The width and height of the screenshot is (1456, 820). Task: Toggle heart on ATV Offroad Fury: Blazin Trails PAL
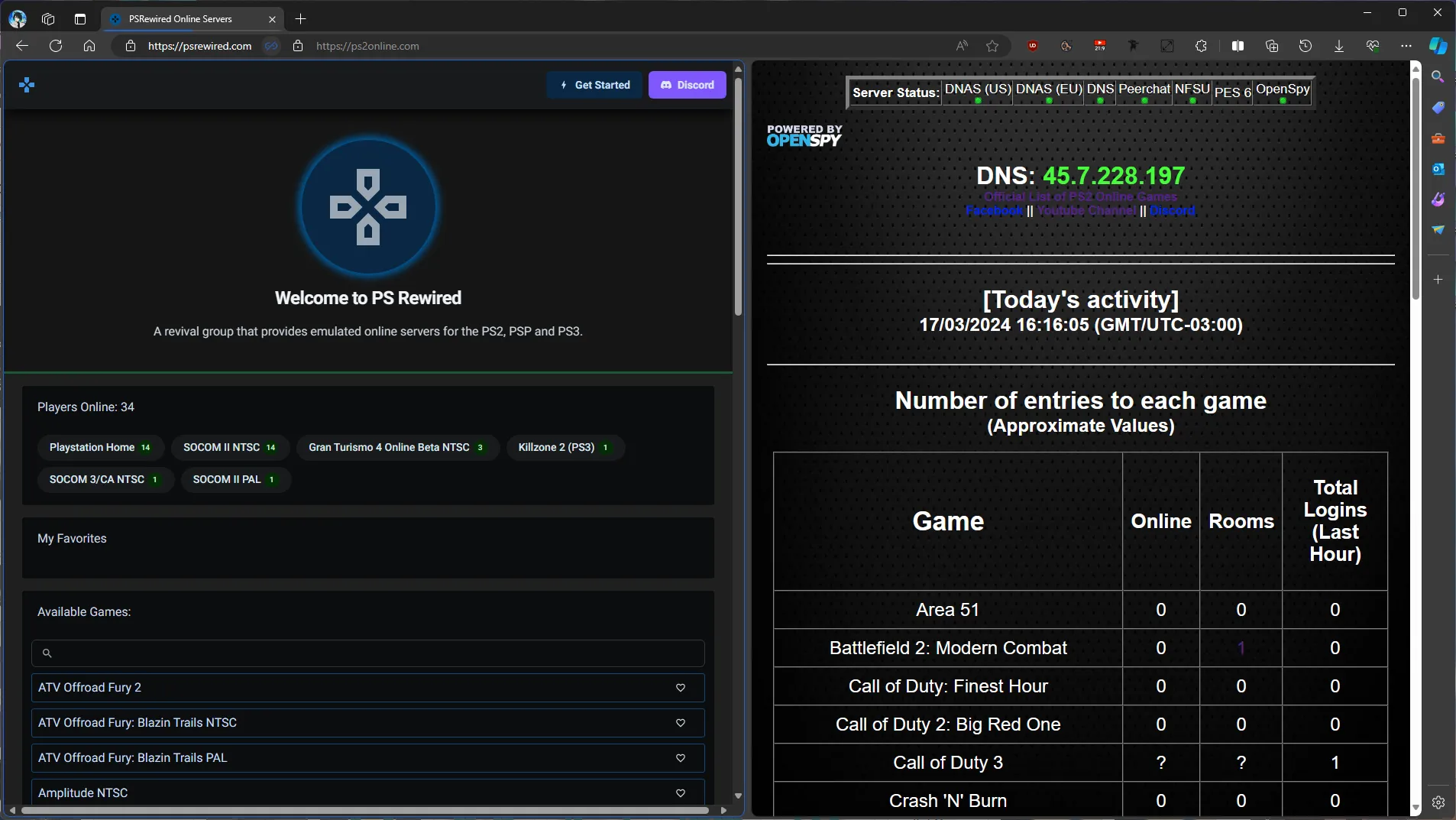coord(680,758)
